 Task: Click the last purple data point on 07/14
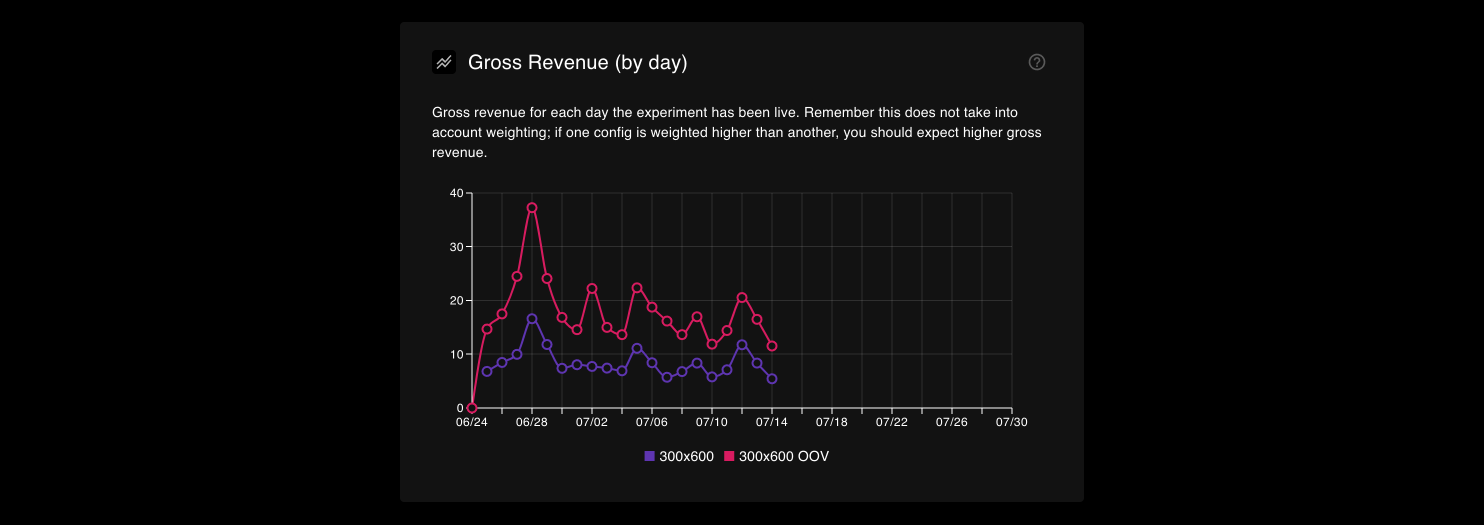(772, 379)
